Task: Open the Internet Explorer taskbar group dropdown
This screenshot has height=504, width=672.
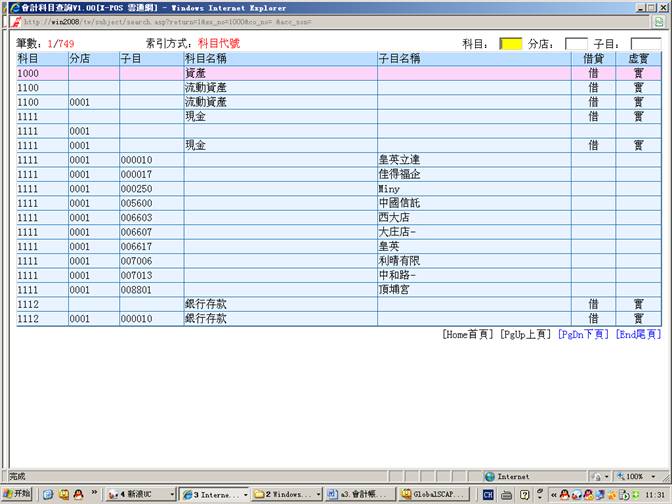Action: click(x=245, y=494)
